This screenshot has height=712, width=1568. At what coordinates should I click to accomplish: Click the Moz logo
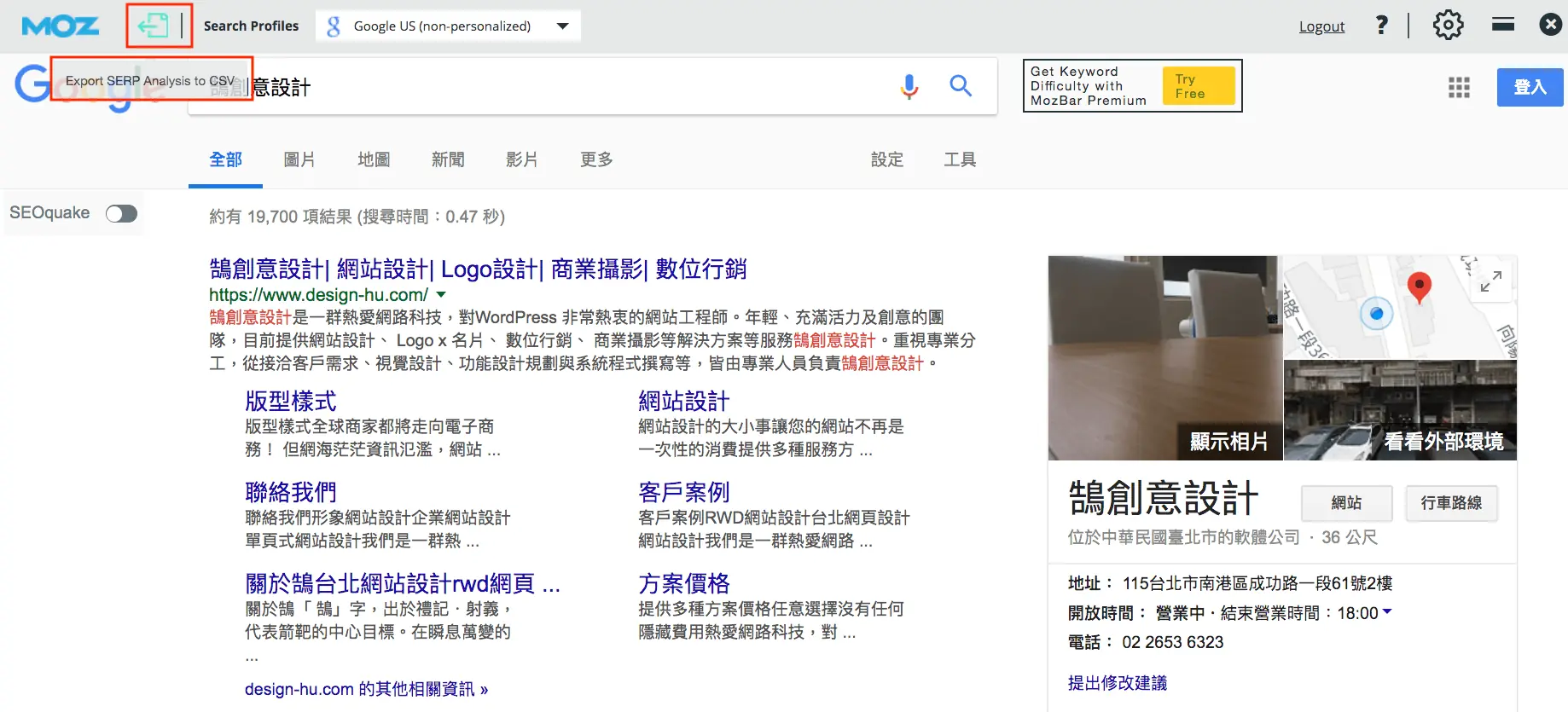60,26
